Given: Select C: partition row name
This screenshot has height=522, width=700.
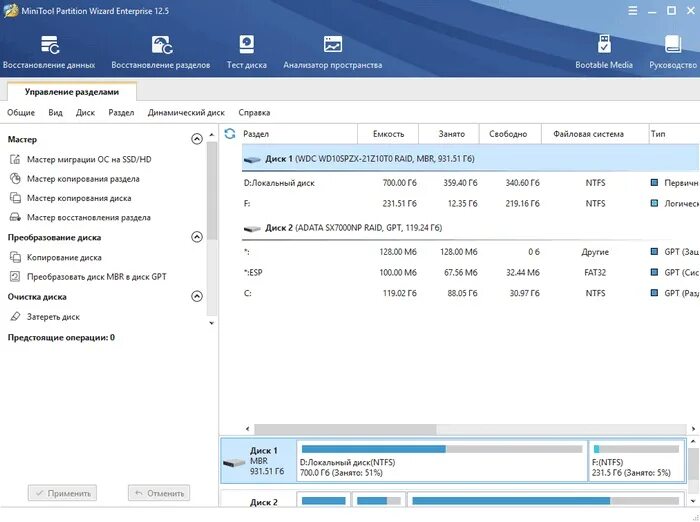Looking at the screenshot, I should click(x=247, y=293).
